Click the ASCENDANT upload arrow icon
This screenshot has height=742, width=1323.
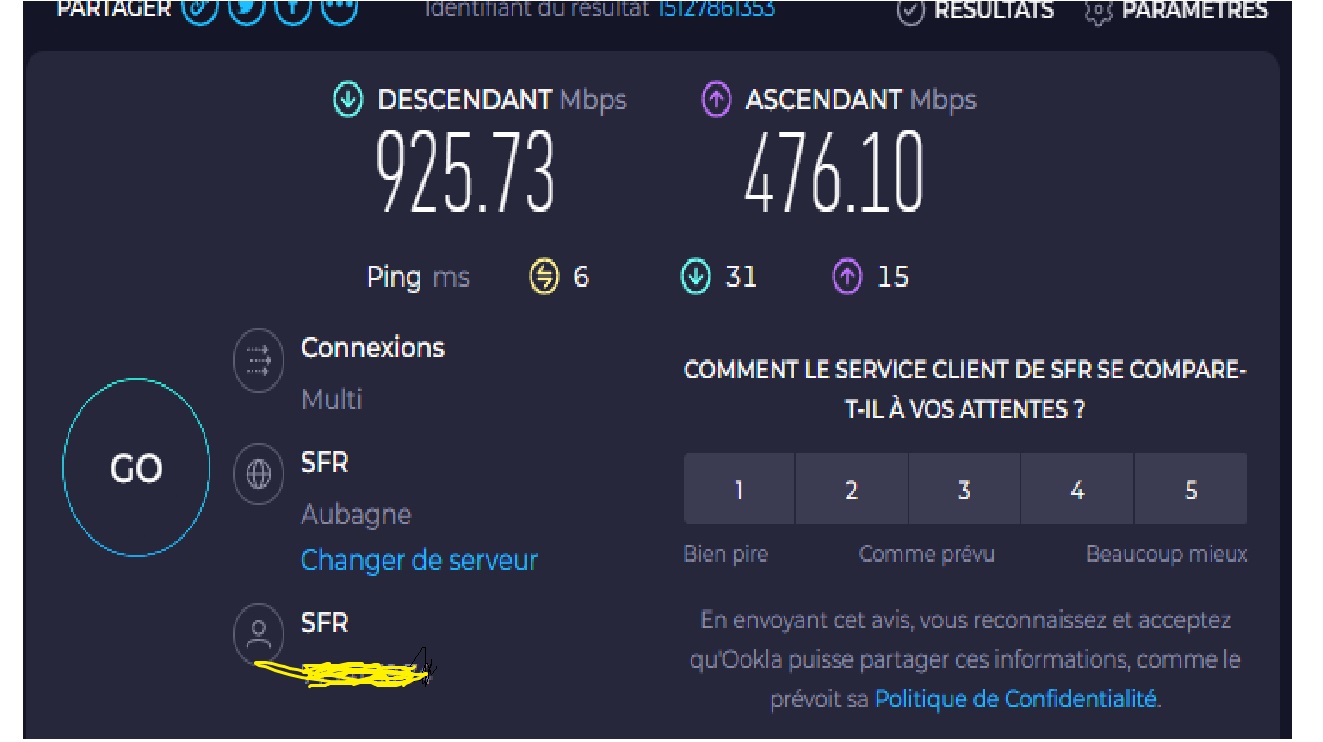(716, 100)
